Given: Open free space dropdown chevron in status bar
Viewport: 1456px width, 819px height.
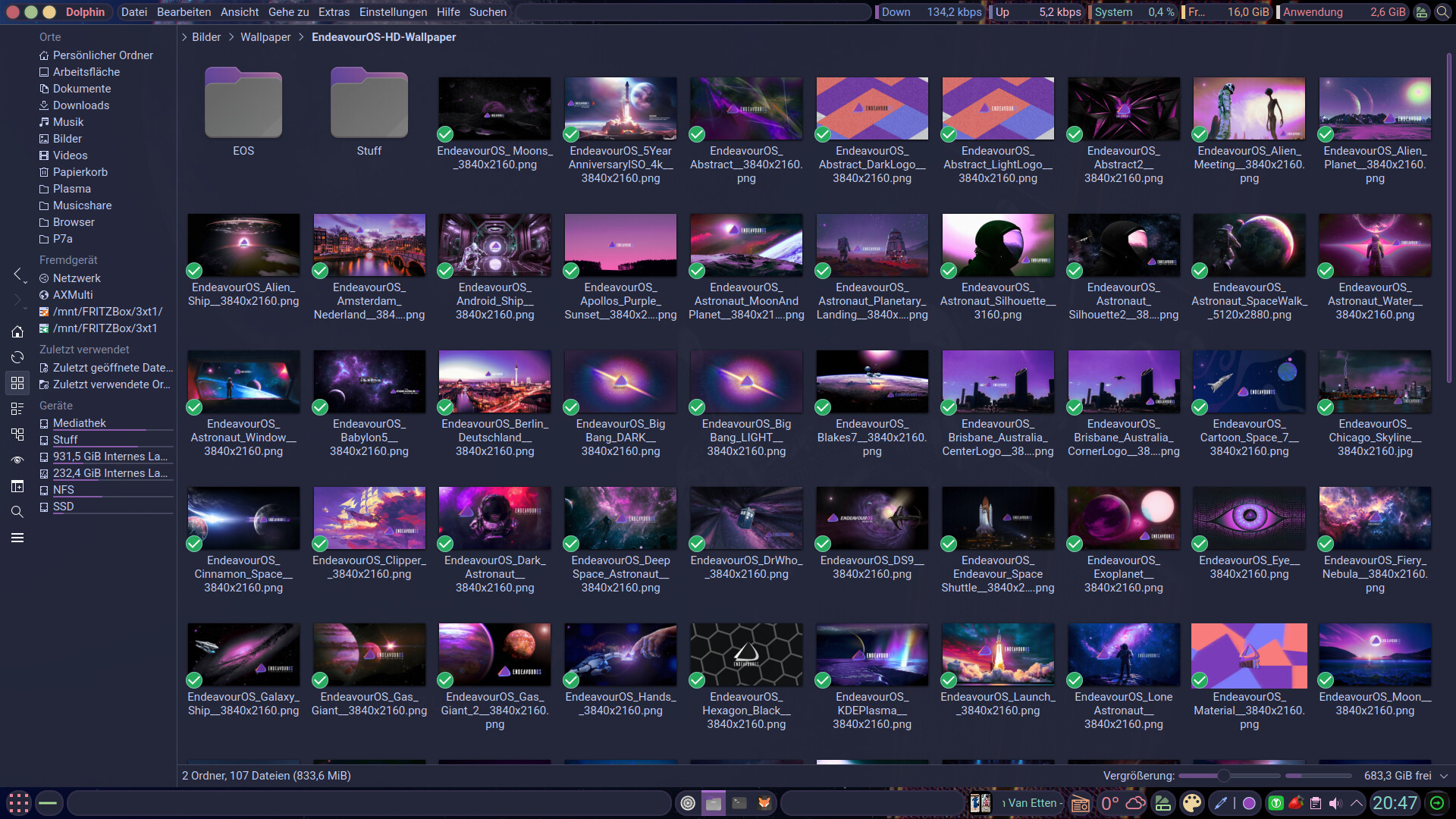Looking at the screenshot, I should [1444, 776].
